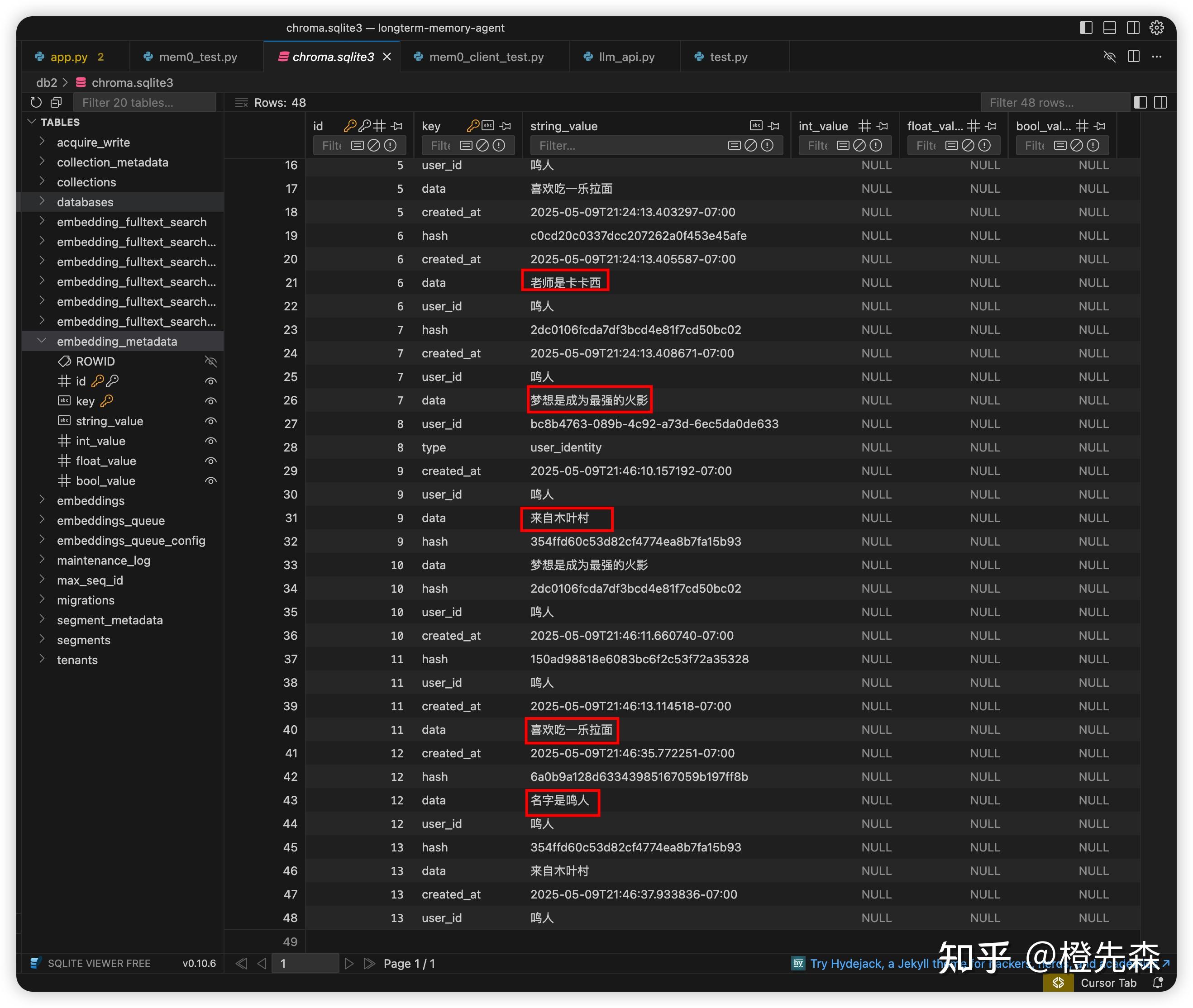This screenshot has height=1008, width=1193.
Task: Collapse the TABLES section
Action: pyautogui.click(x=32, y=122)
